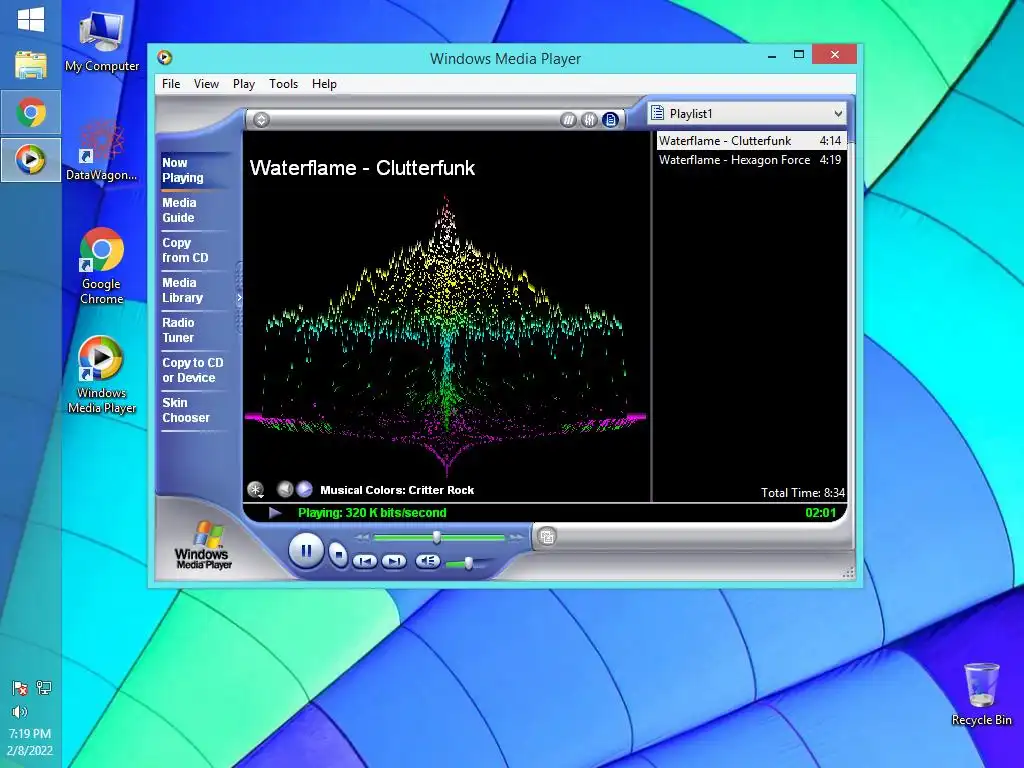
Task: Maximize the Windows Media Player window
Action: (799, 55)
